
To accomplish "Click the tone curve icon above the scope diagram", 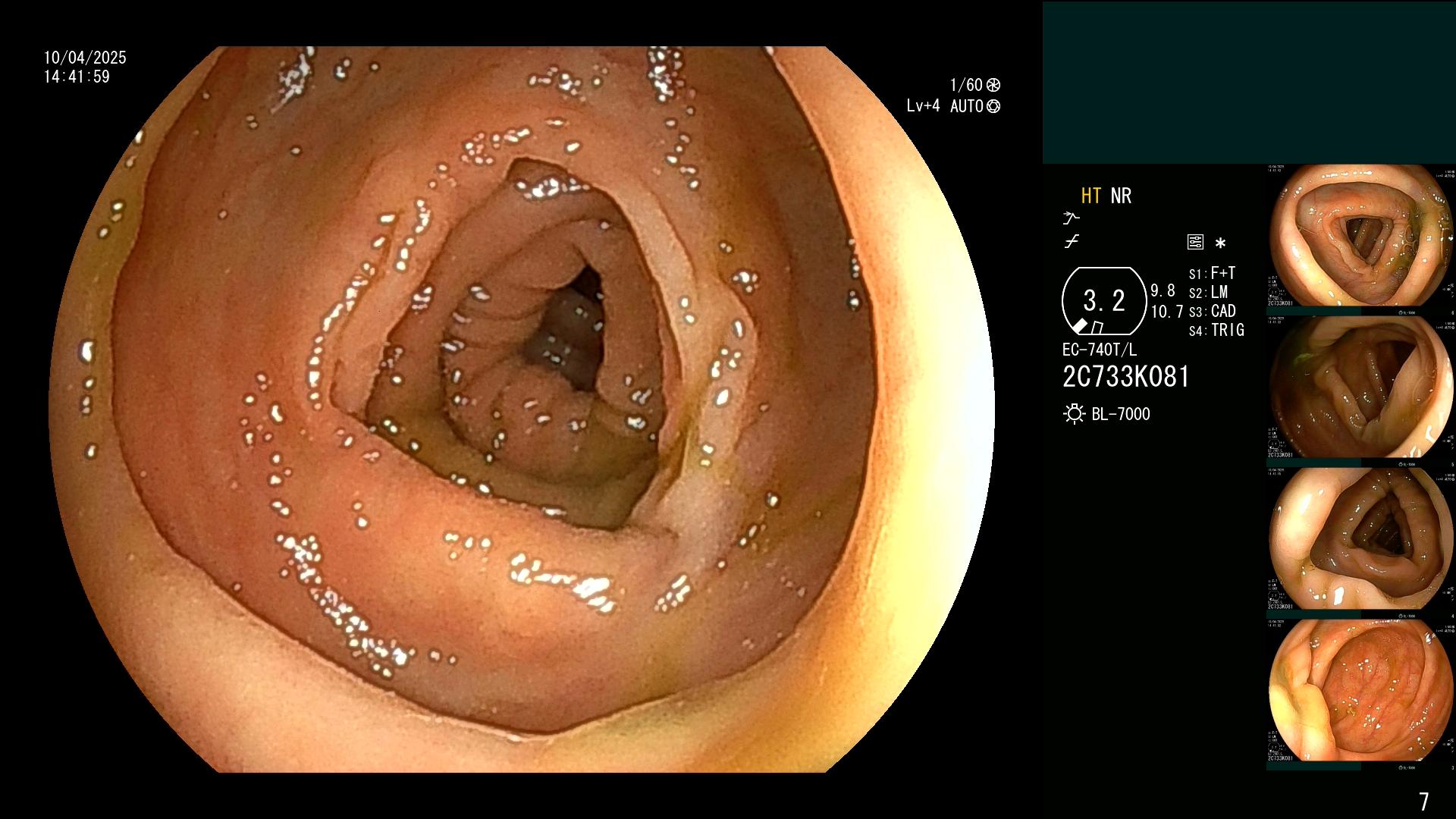I will [1072, 242].
